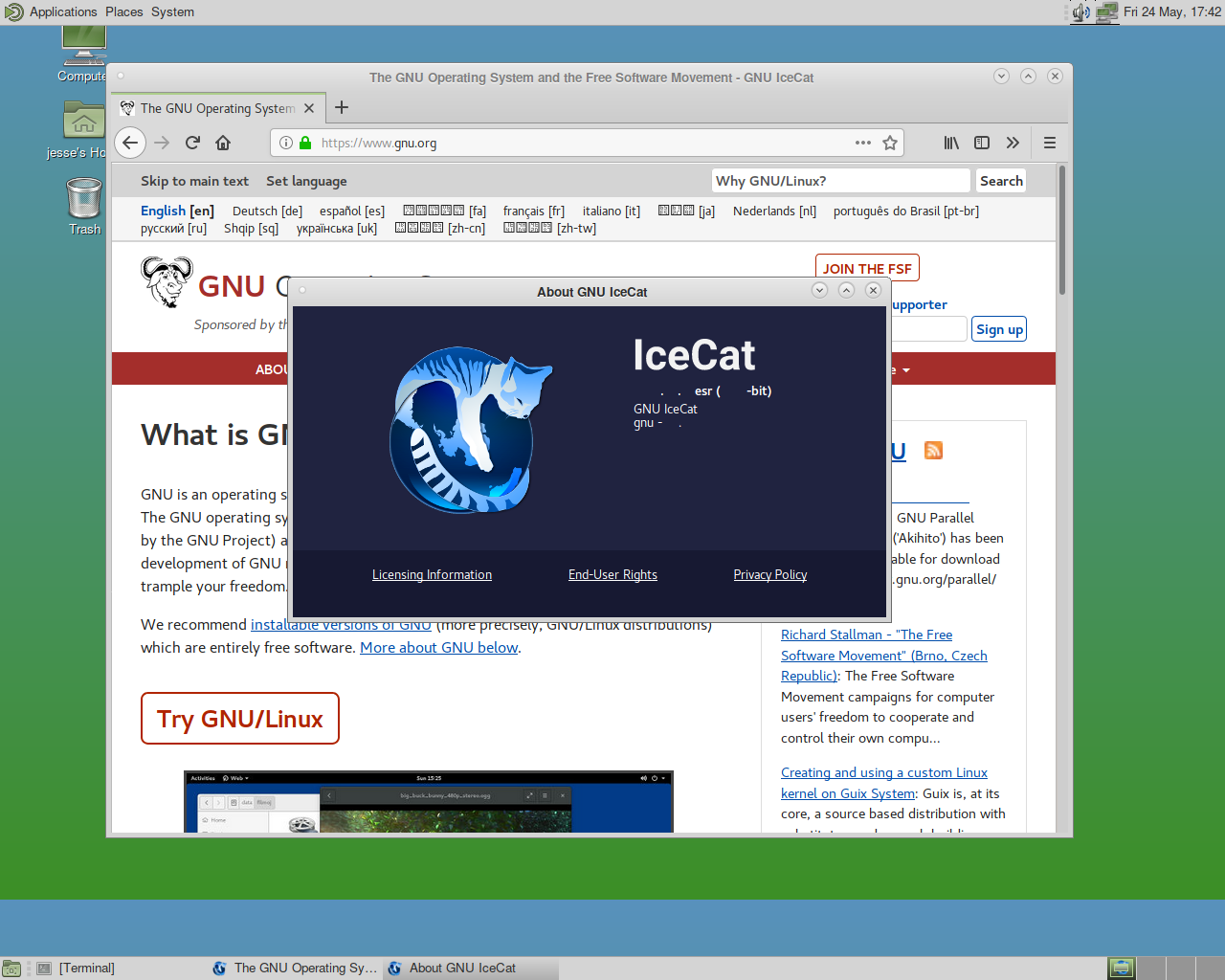This screenshot has width=1225, height=980.
Task: Click the Try GNU/Linux button
Action: click(x=240, y=719)
